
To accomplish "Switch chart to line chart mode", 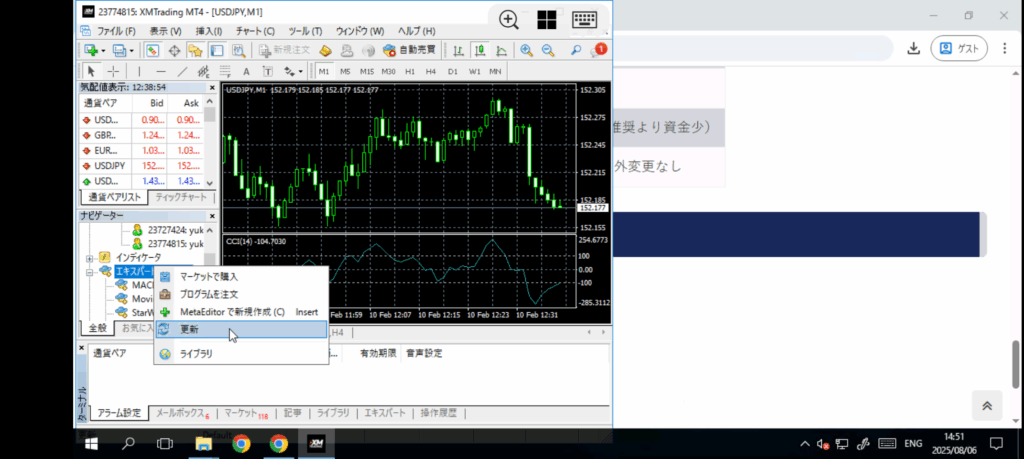I will point(499,50).
